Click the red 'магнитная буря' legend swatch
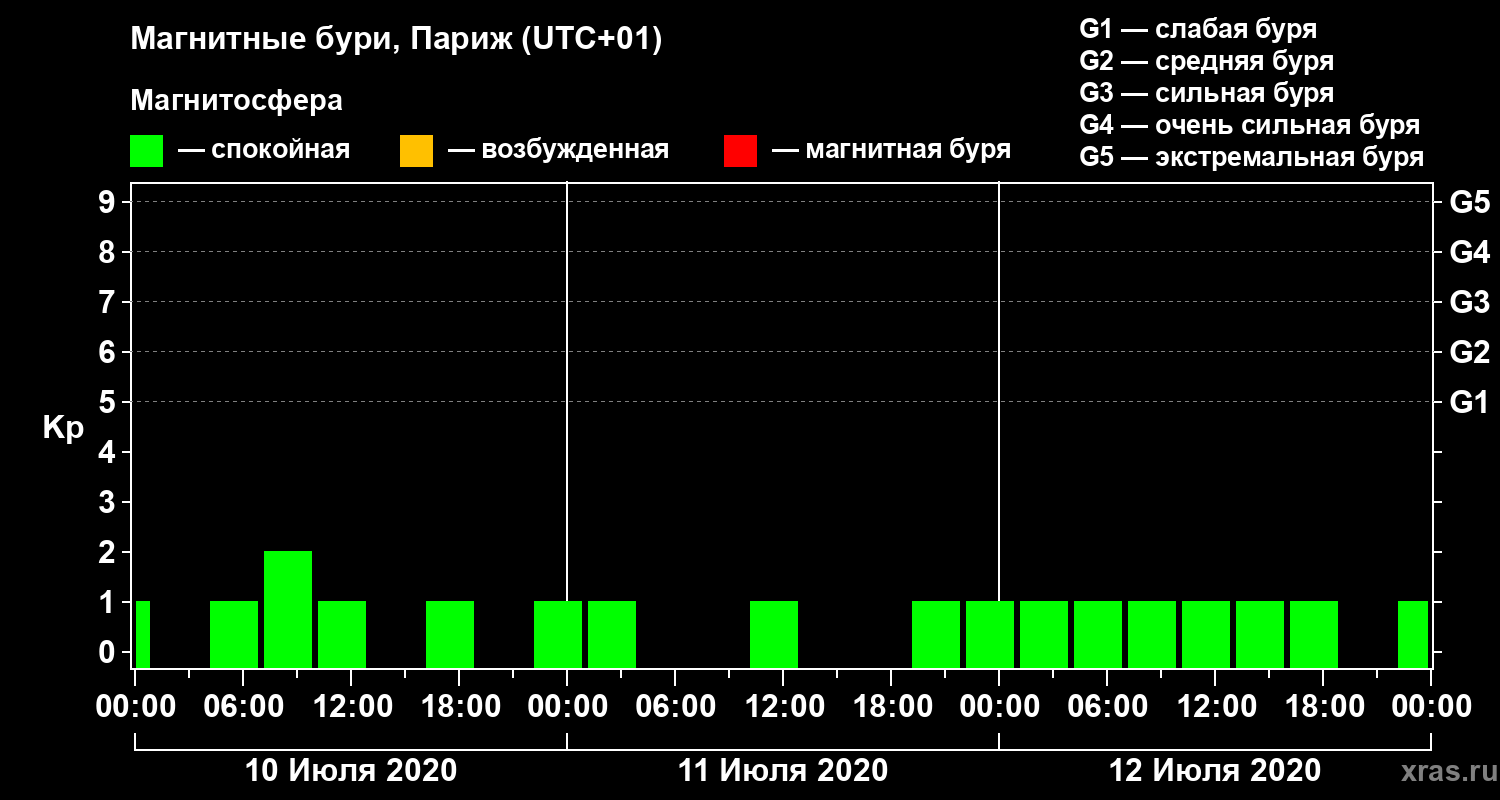This screenshot has width=1500, height=800. (740, 151)
